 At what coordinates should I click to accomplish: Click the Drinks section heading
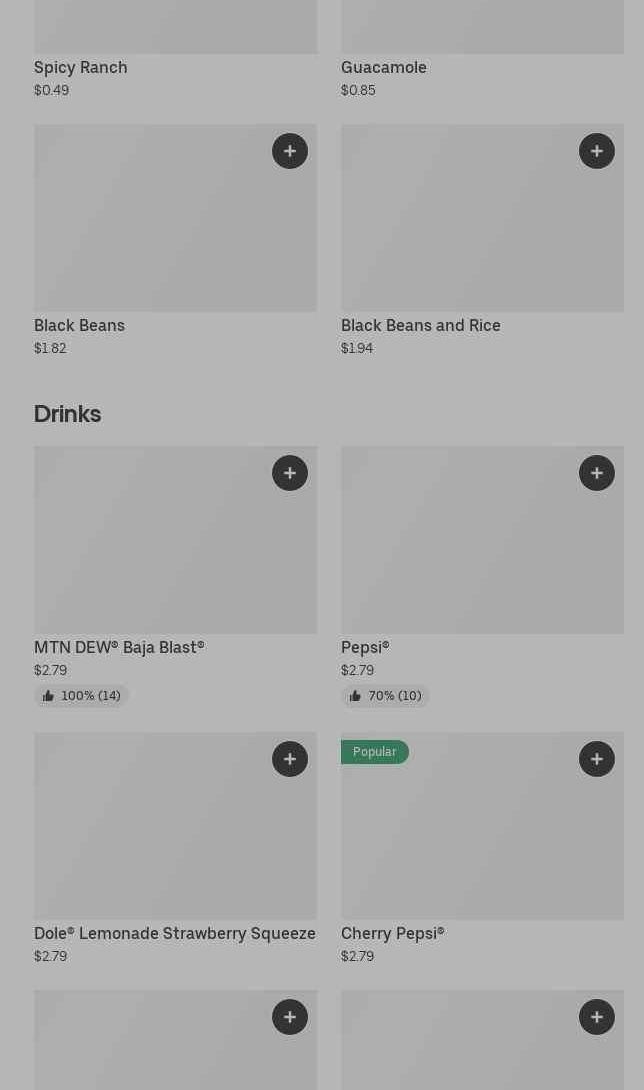pyautogui.click(x=67, y=414)
